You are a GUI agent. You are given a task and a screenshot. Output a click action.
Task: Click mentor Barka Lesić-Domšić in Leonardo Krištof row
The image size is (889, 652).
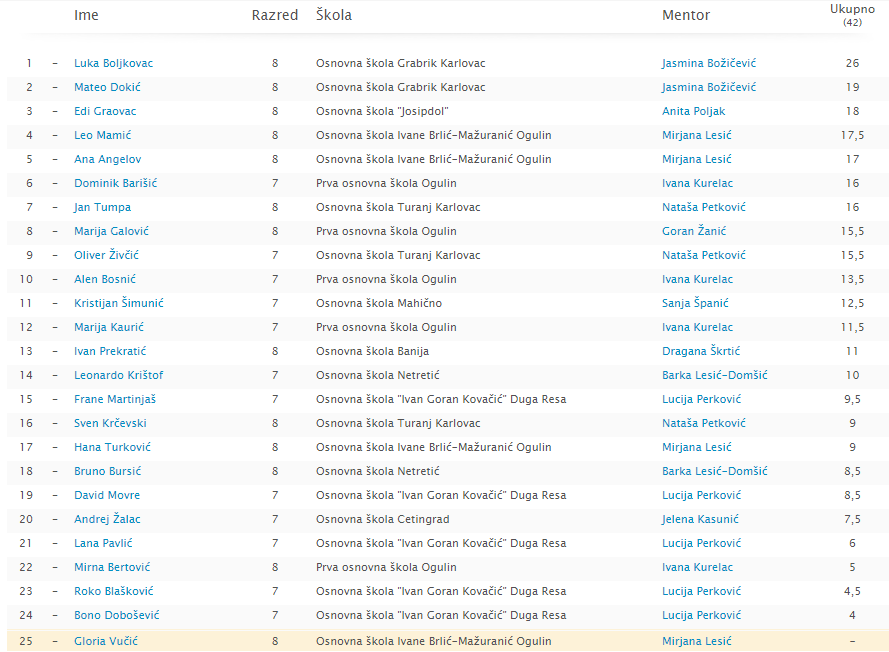(x=715, y=375)
